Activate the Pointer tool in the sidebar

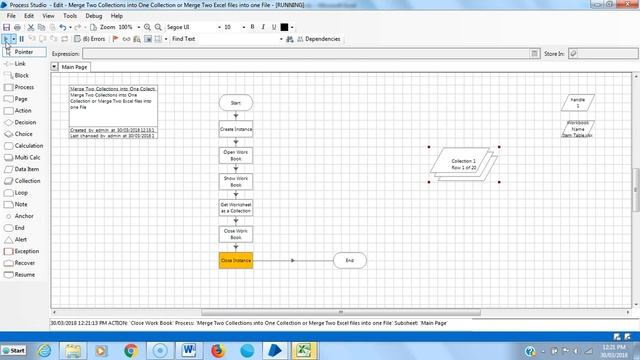[24, 52]
